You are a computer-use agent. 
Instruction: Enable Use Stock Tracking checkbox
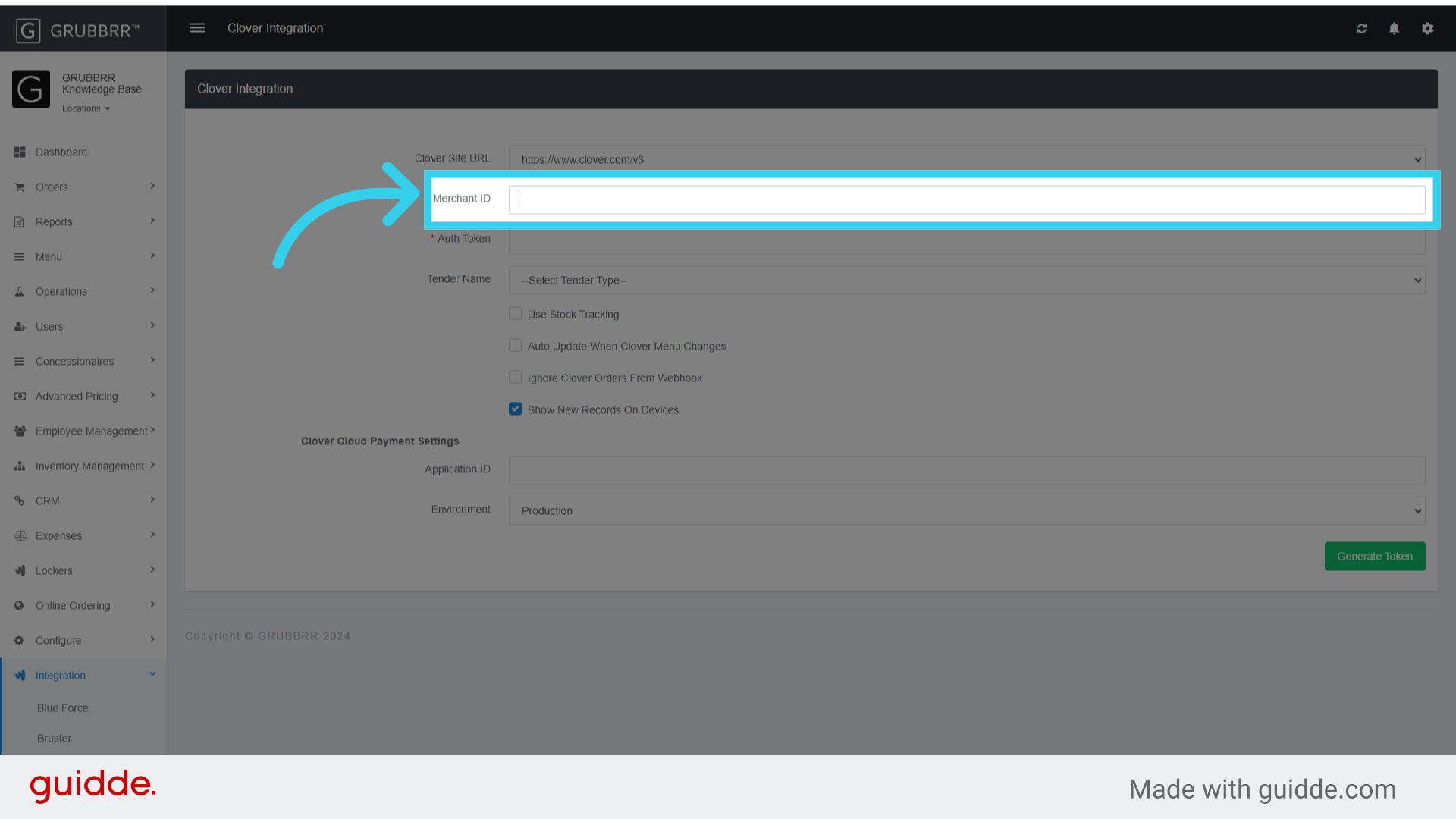coord(516,314)
